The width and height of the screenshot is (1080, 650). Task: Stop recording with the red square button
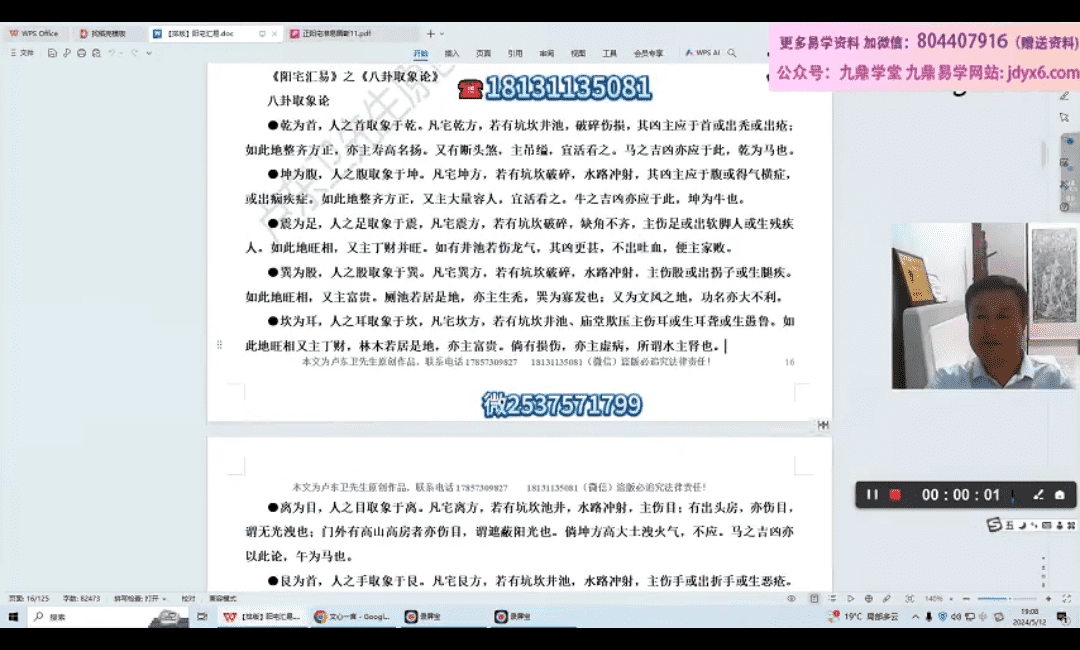click(895, 495)
